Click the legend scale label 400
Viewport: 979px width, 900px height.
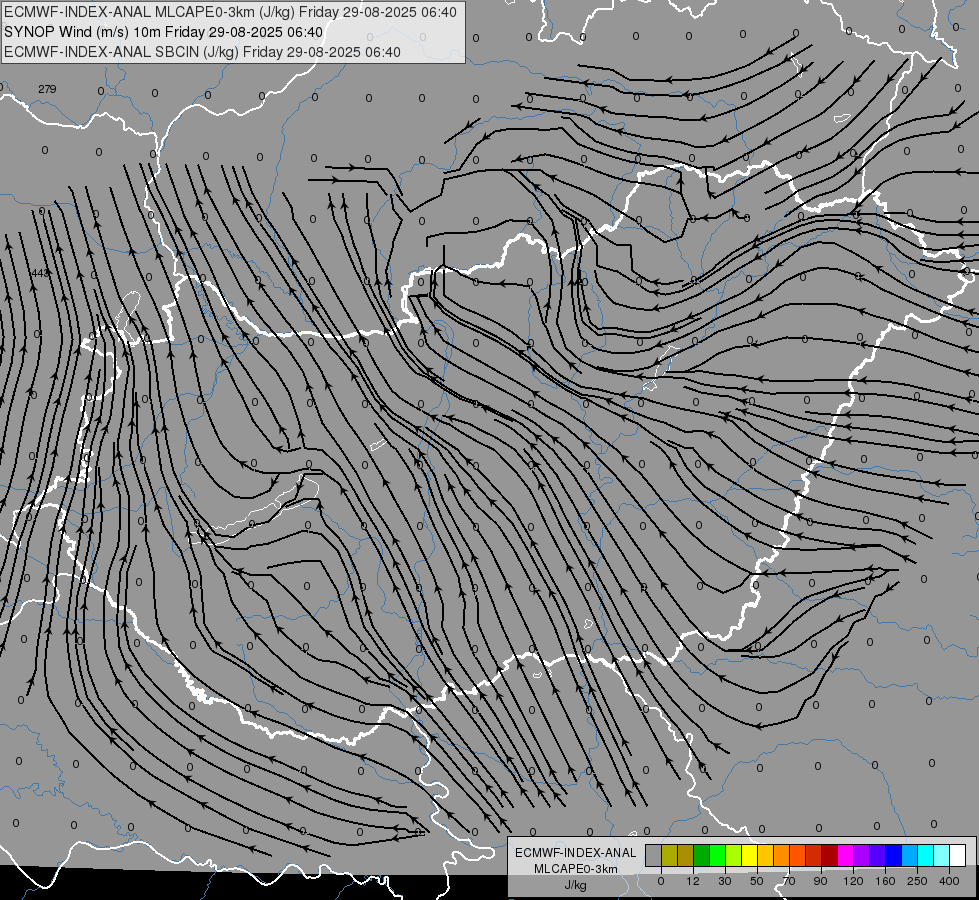point(949,881)
